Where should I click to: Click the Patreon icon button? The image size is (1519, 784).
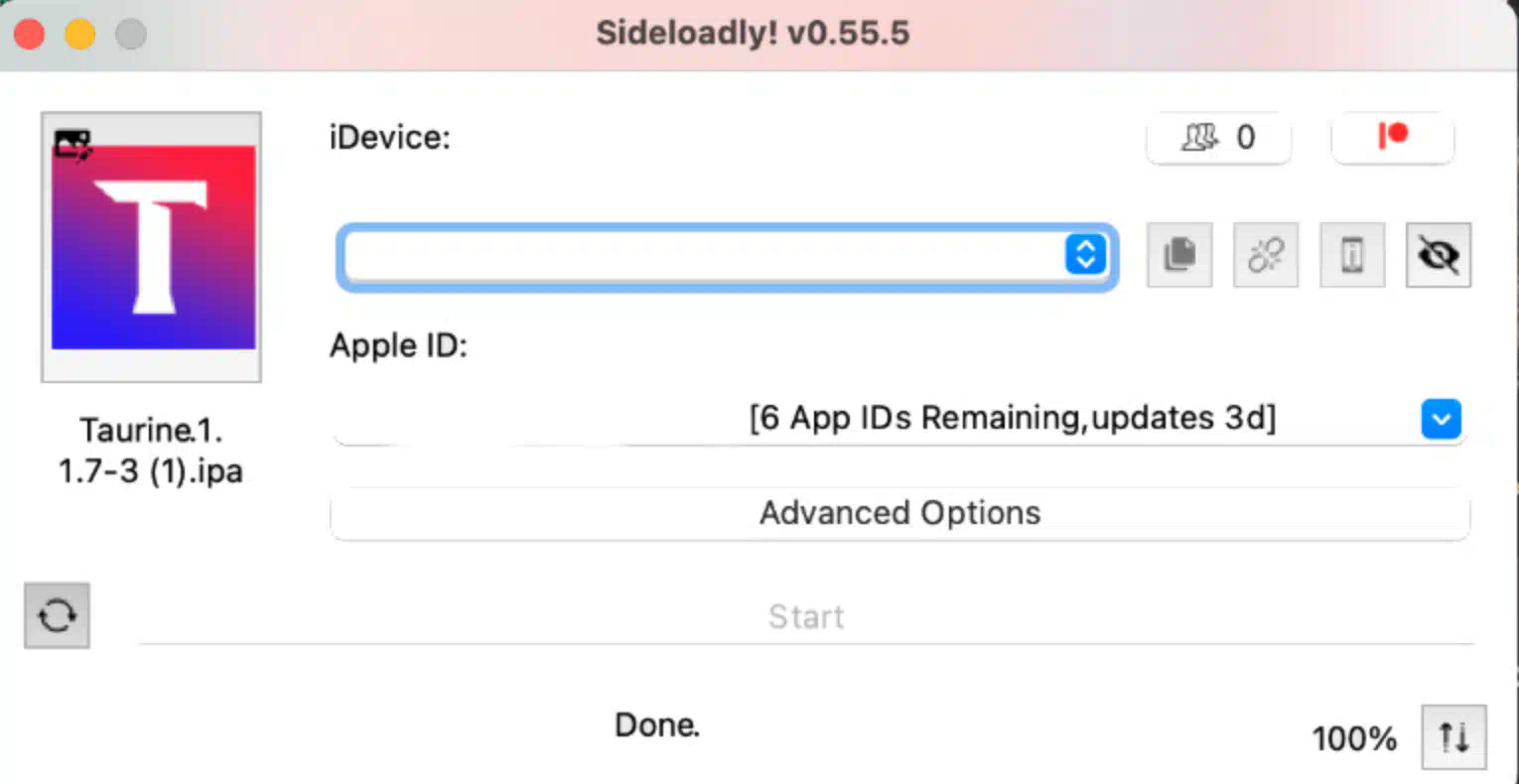coord(1392,137)
